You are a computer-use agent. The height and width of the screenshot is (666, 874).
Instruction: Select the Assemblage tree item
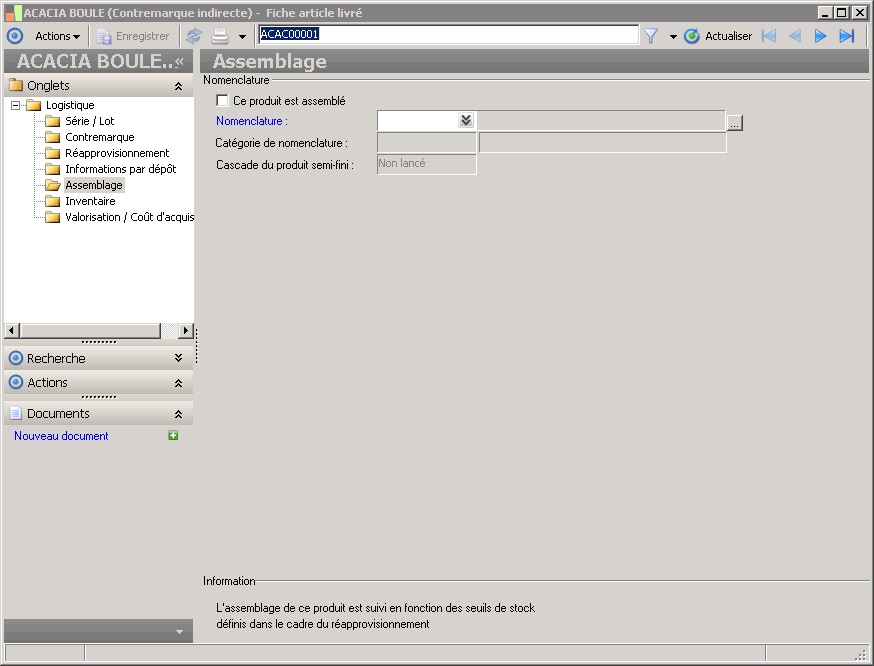coord(94,185)
